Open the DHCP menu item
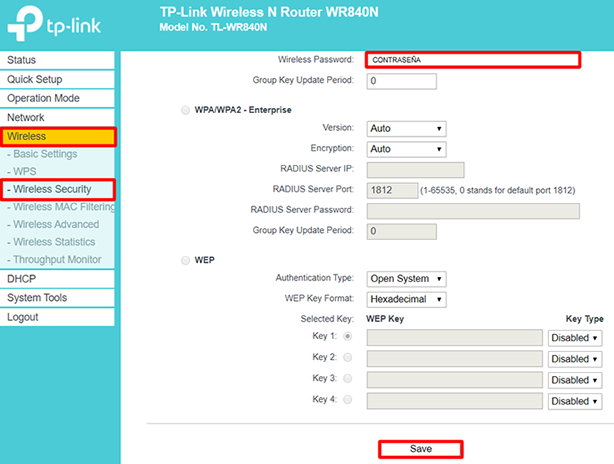The height and width of the screenshot is (464, 614). click(57, 279)
